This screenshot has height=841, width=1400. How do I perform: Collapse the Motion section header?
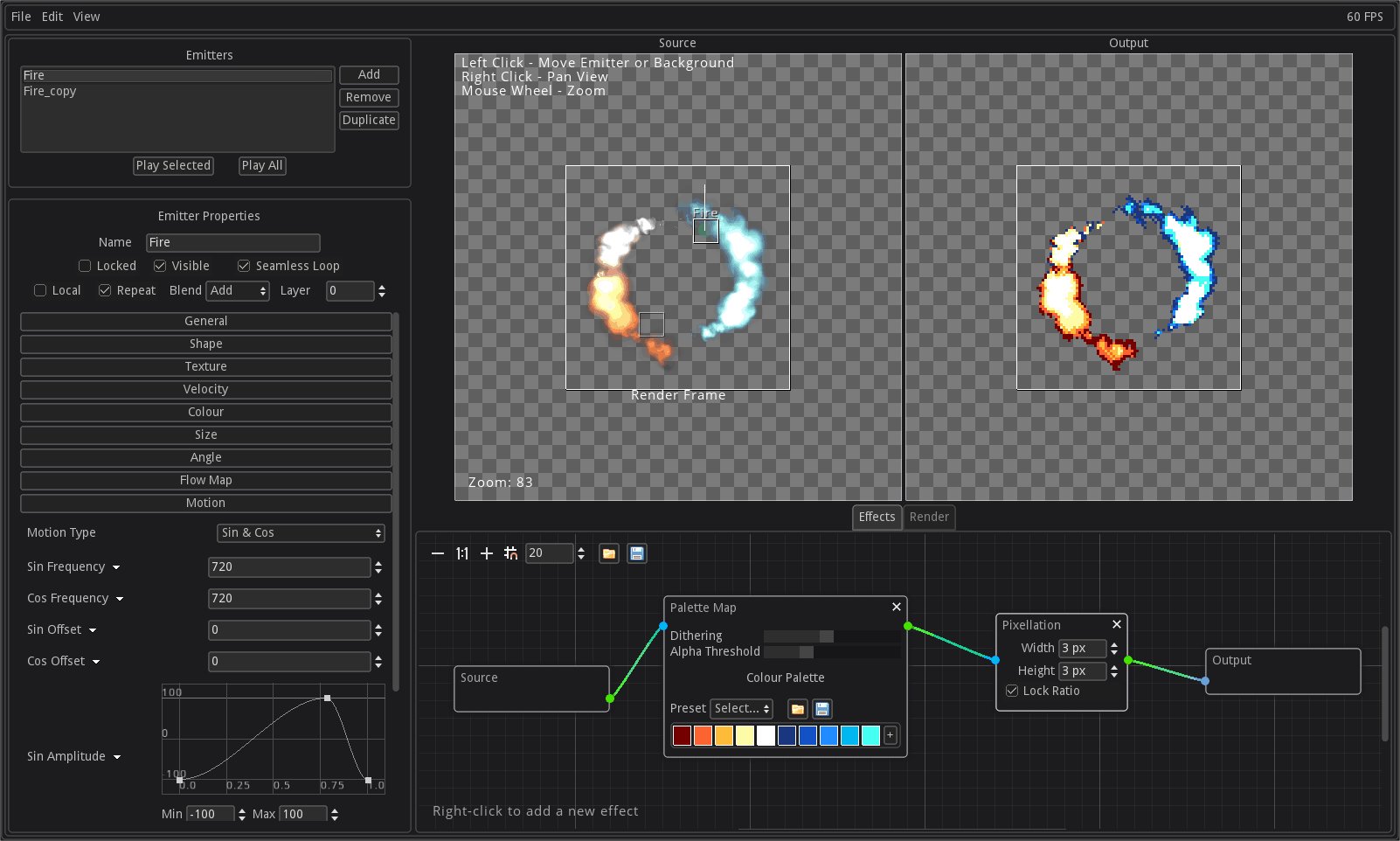pos(206,504)
